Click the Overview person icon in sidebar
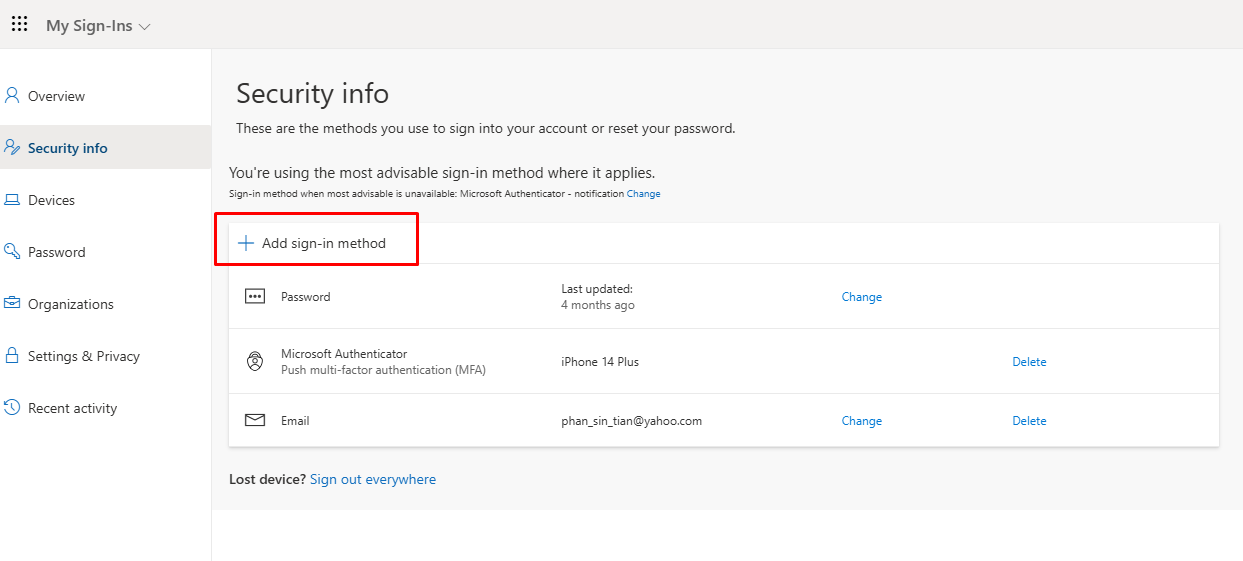 coord(12,96)
